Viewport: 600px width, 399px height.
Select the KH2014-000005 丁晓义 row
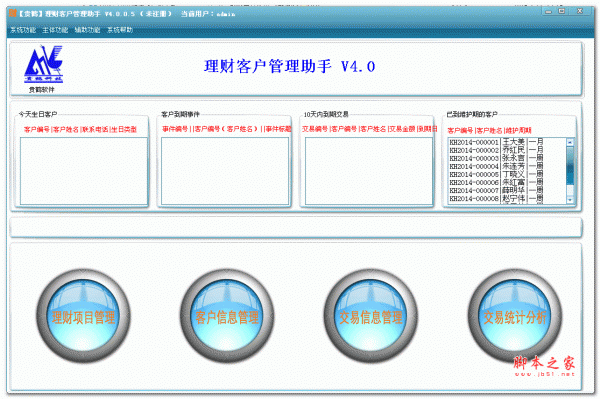pos(507,174)
